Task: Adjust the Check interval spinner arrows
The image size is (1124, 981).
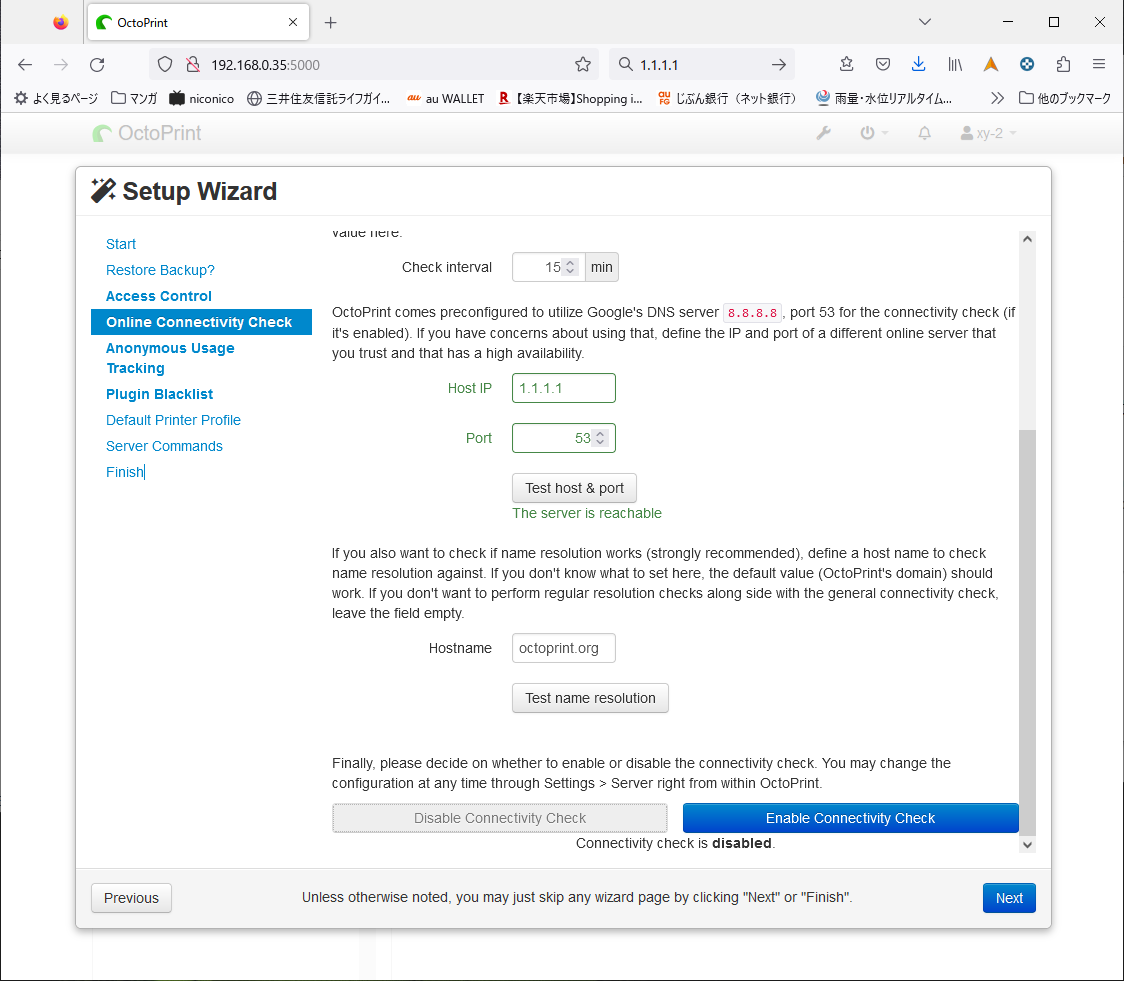Action: coord(571,267)
